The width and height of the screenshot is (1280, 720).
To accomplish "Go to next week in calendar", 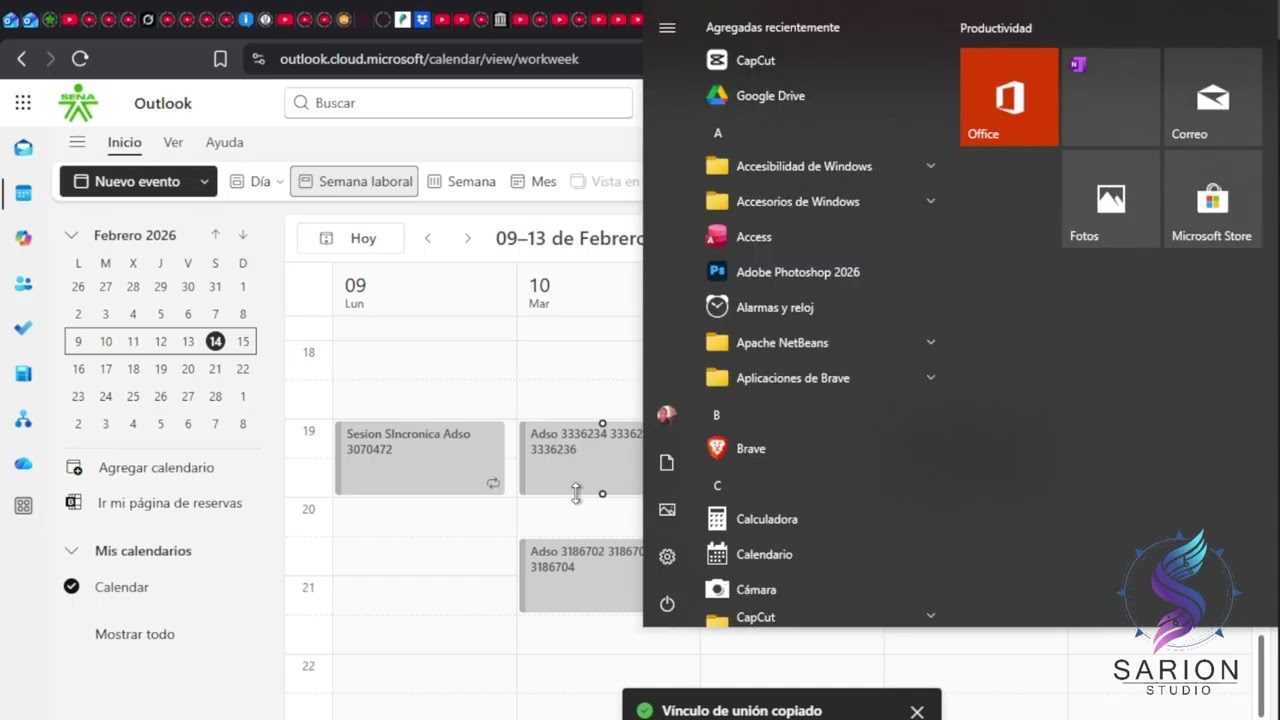I will tap(467, 238).
